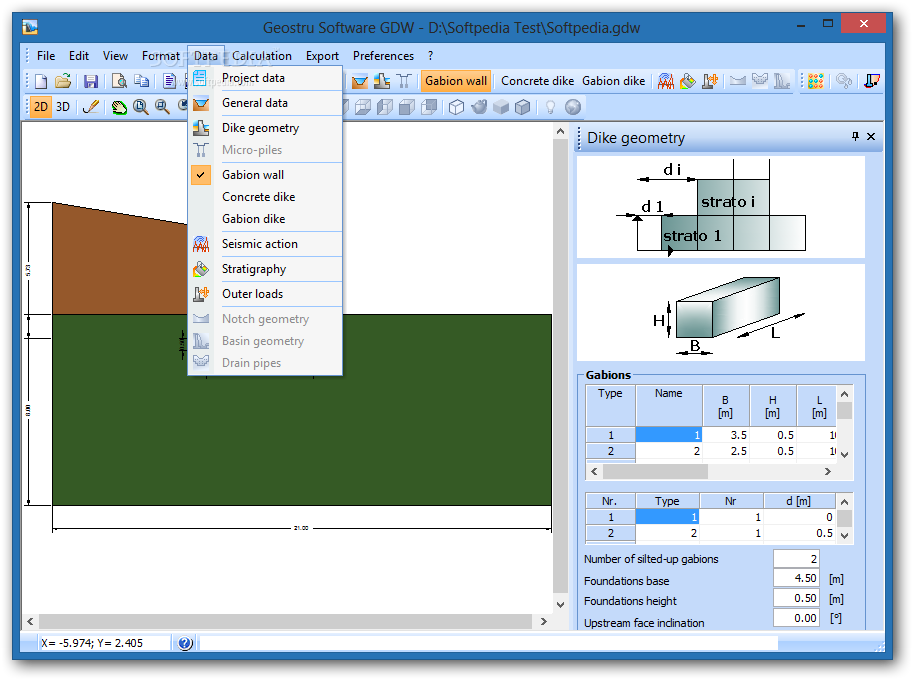Click the teapot render icon
The image size is (913, 680).
tap(479, 107)
